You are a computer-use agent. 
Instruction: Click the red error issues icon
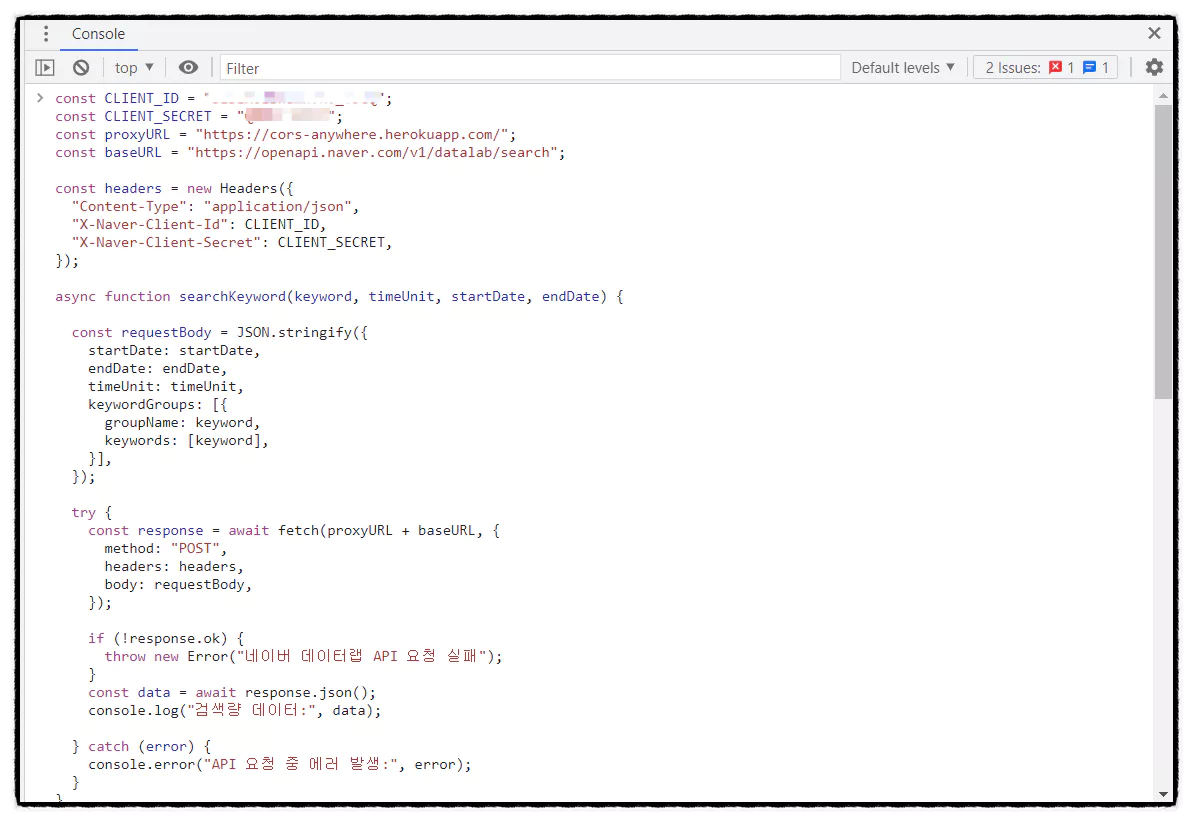pyautogui.click(x=1055, y=67)
